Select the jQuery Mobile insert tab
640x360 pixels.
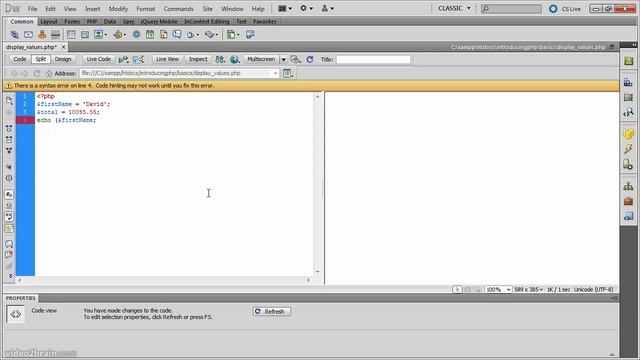[159, 21]
